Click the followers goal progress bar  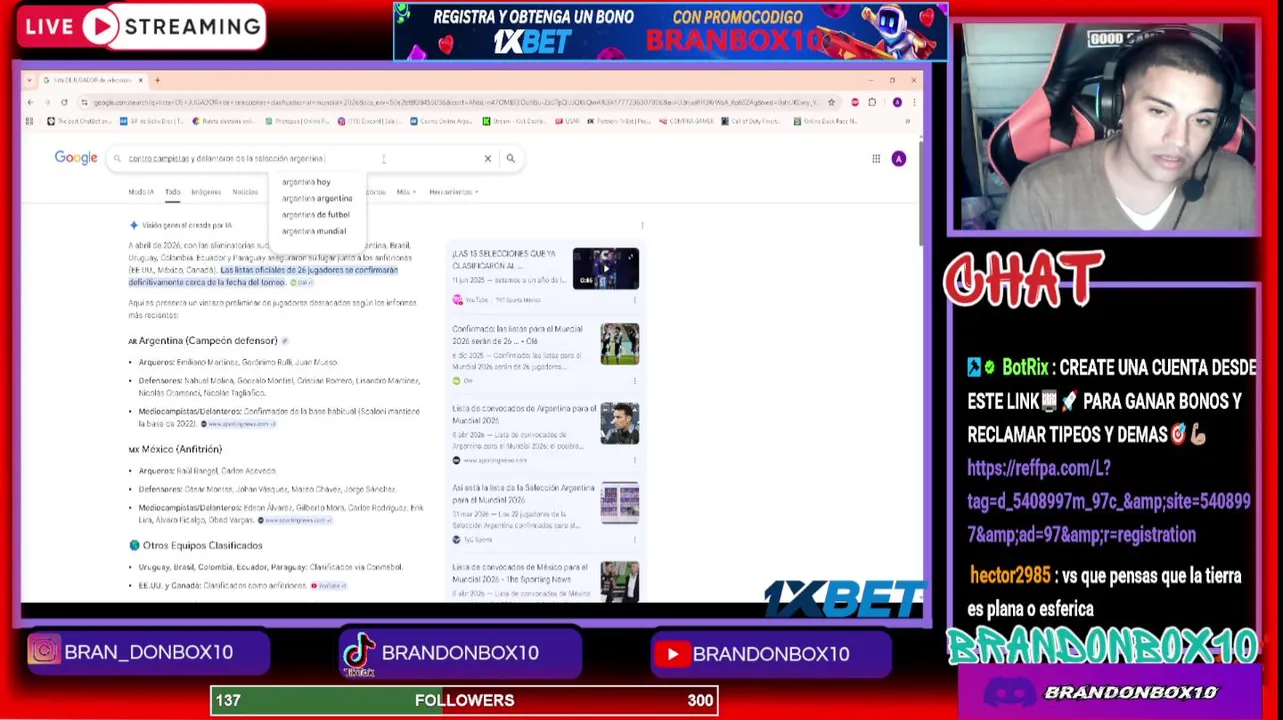(464, 700)
